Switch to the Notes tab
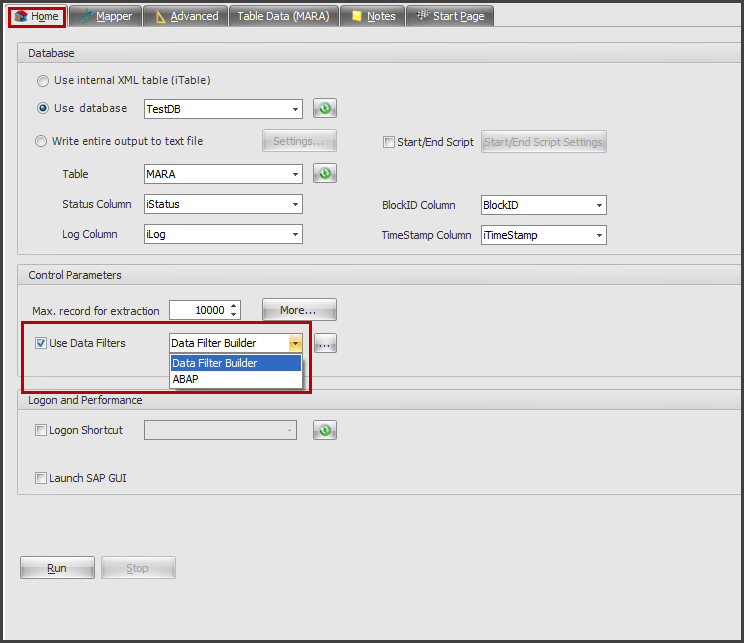744x643 pixels. coord(372,17)
